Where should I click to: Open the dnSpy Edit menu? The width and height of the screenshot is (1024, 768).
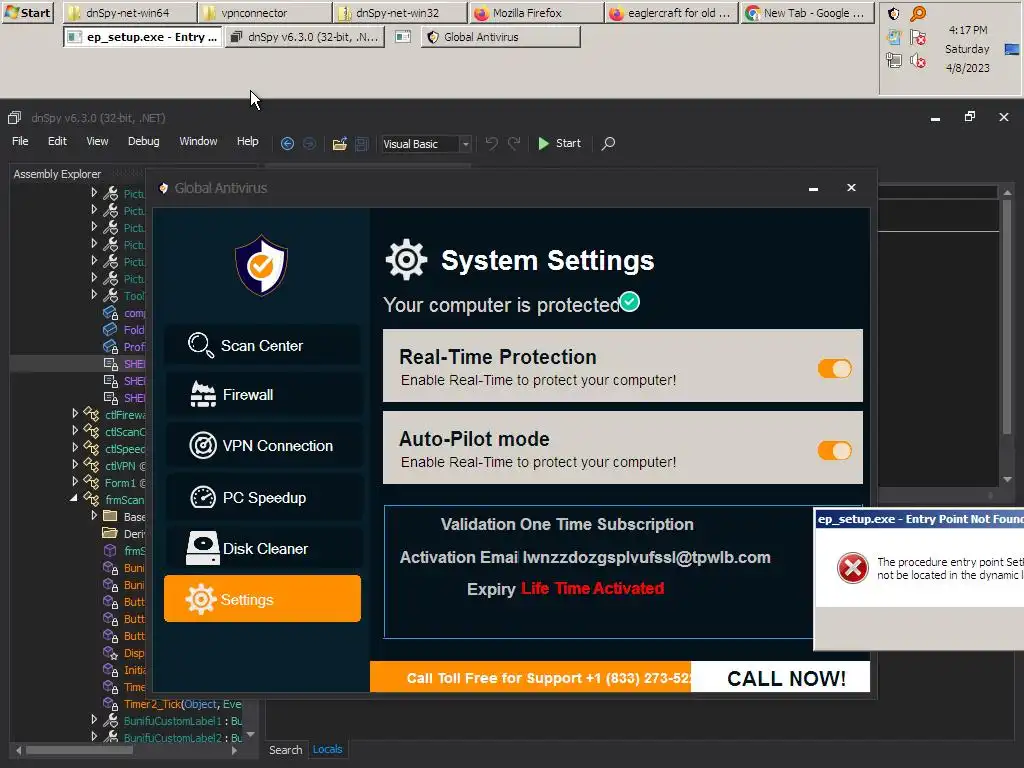point(57,141)
